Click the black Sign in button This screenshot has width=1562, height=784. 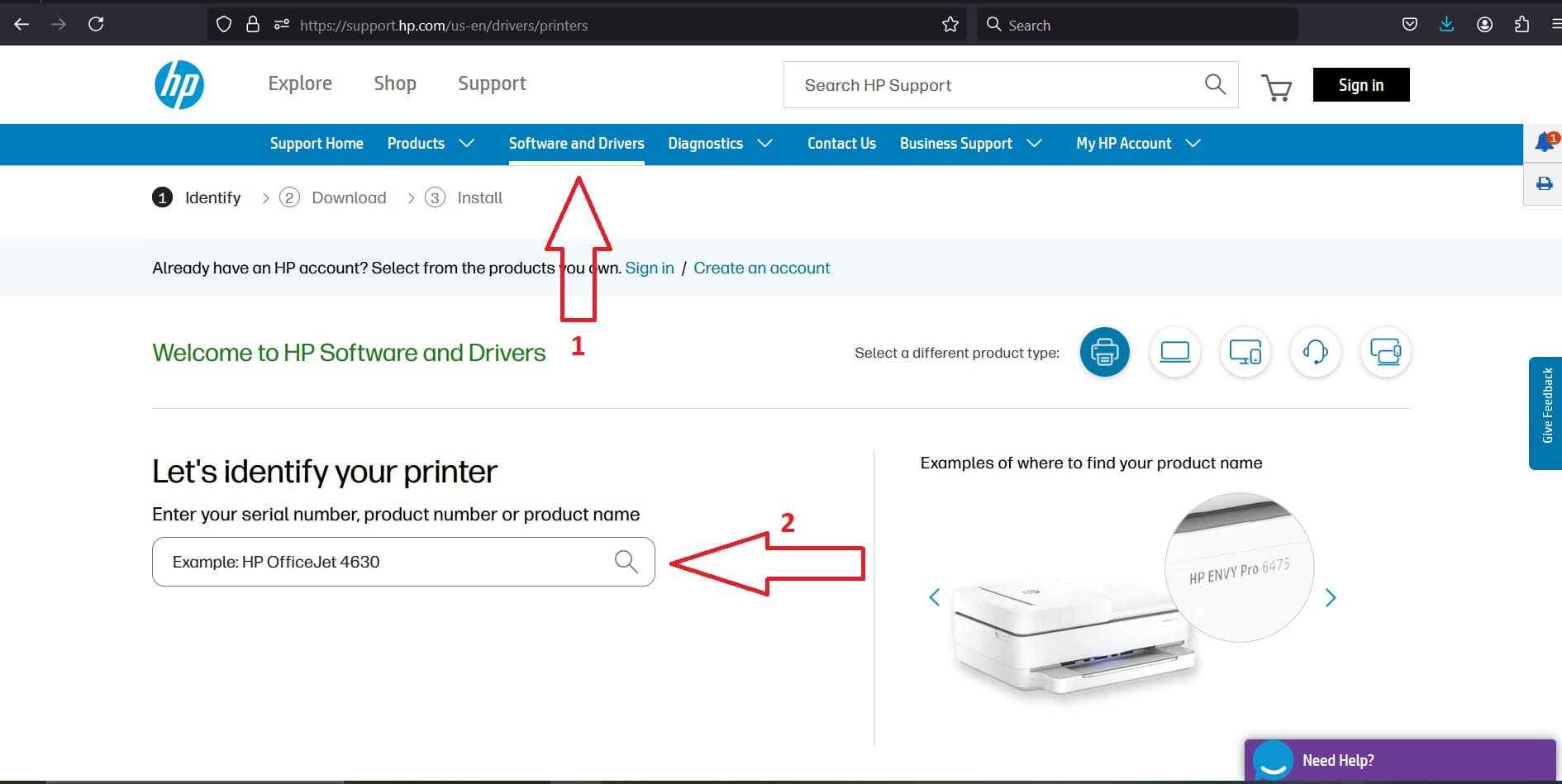(1361, 84)
